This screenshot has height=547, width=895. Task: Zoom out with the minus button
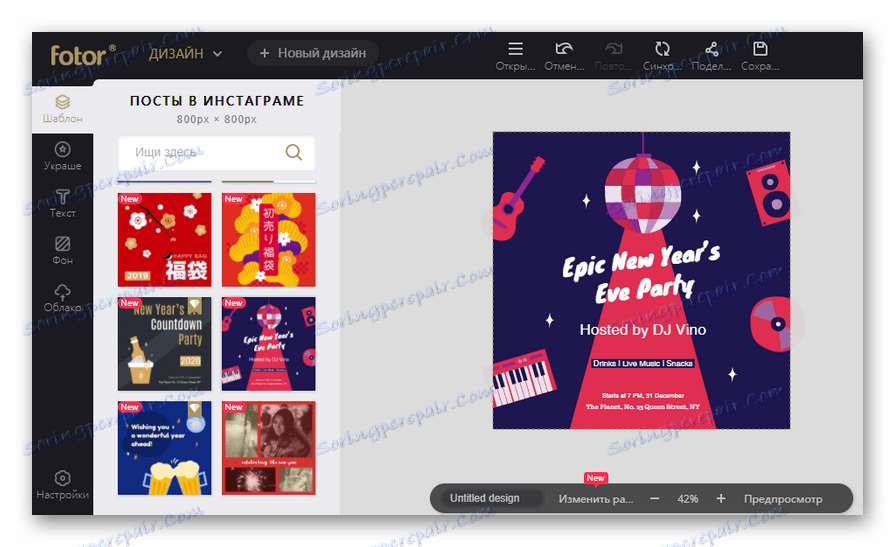coord(655,498)
